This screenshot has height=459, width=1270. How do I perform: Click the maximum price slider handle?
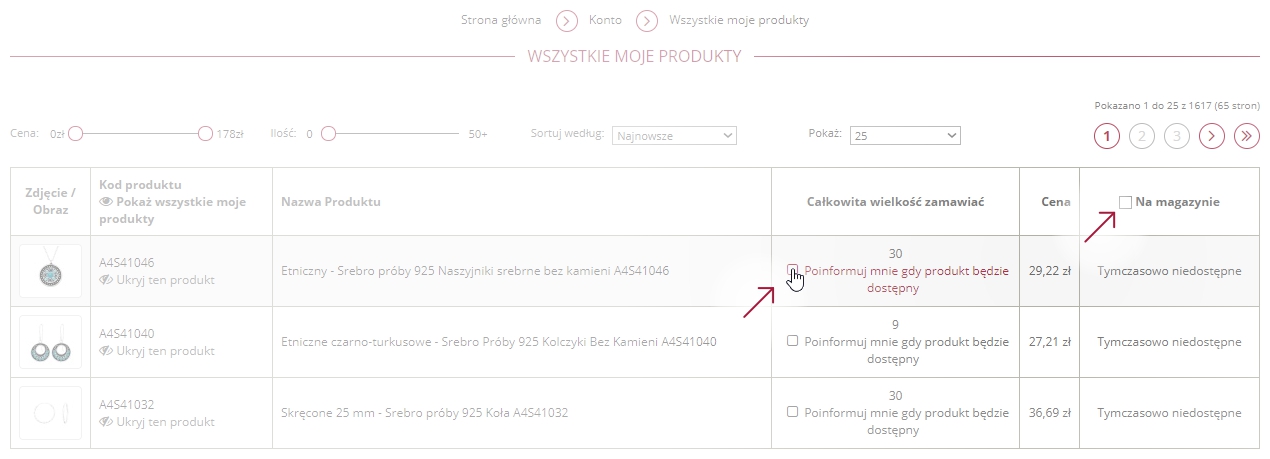click(x=205, y=133)
